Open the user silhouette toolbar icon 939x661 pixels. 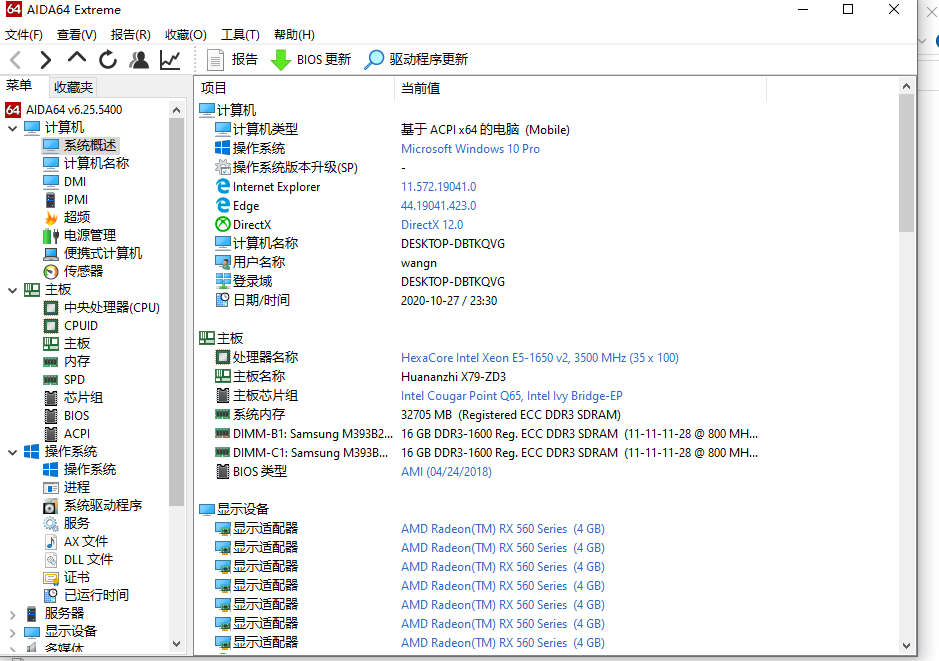(140, 59)
